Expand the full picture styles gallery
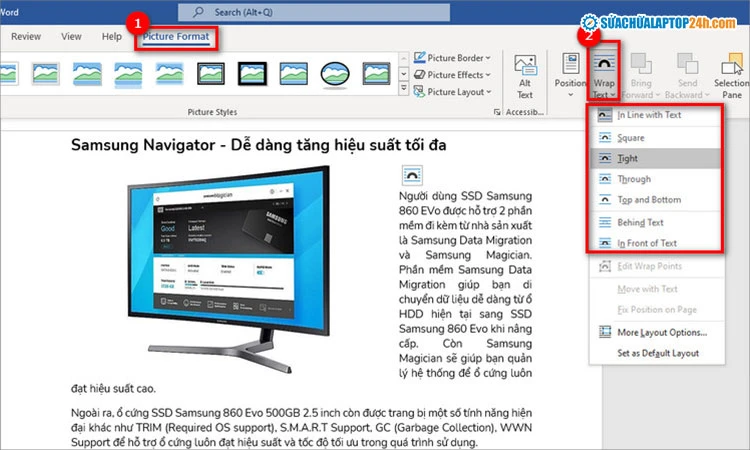Image resolution: width=750 pixels, height=450 pixels. pos(404,89)
